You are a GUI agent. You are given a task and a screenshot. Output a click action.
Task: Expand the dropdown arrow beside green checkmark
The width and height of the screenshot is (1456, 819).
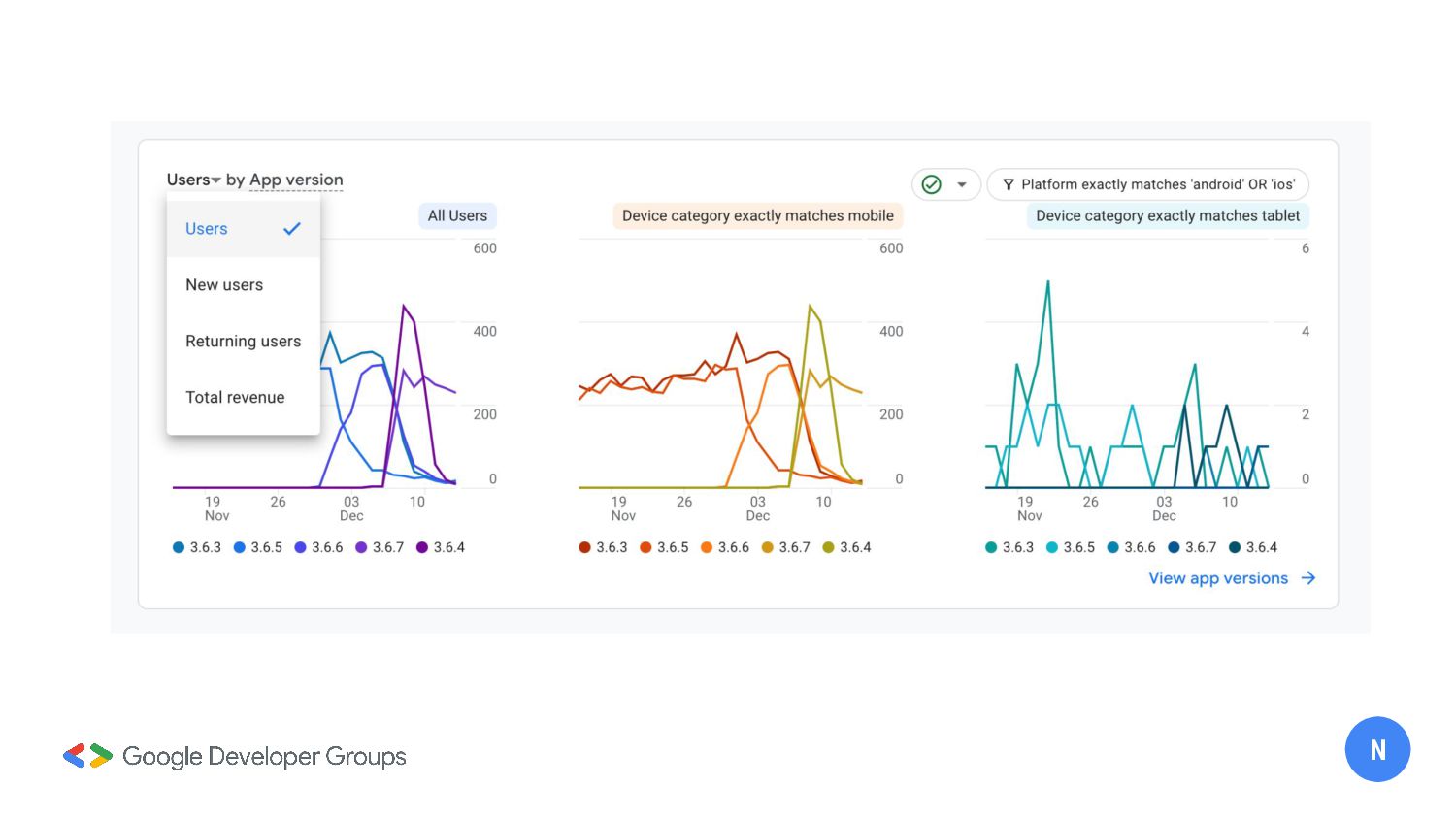pos(962,184)
